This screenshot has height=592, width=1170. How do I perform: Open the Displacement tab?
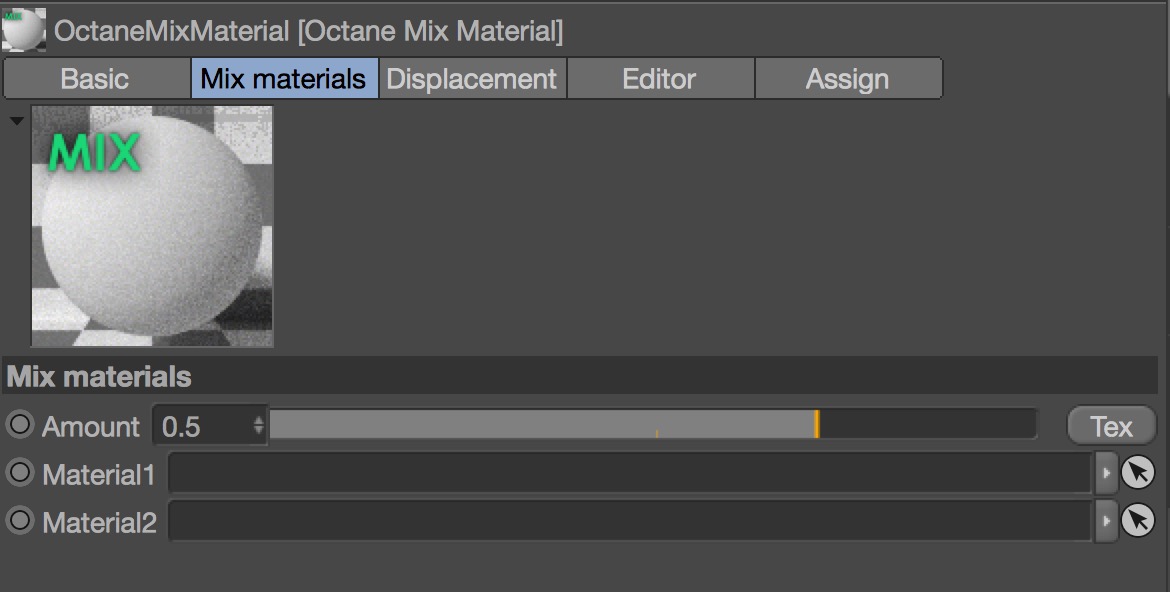pyautogui.click(x=472, y=79)
